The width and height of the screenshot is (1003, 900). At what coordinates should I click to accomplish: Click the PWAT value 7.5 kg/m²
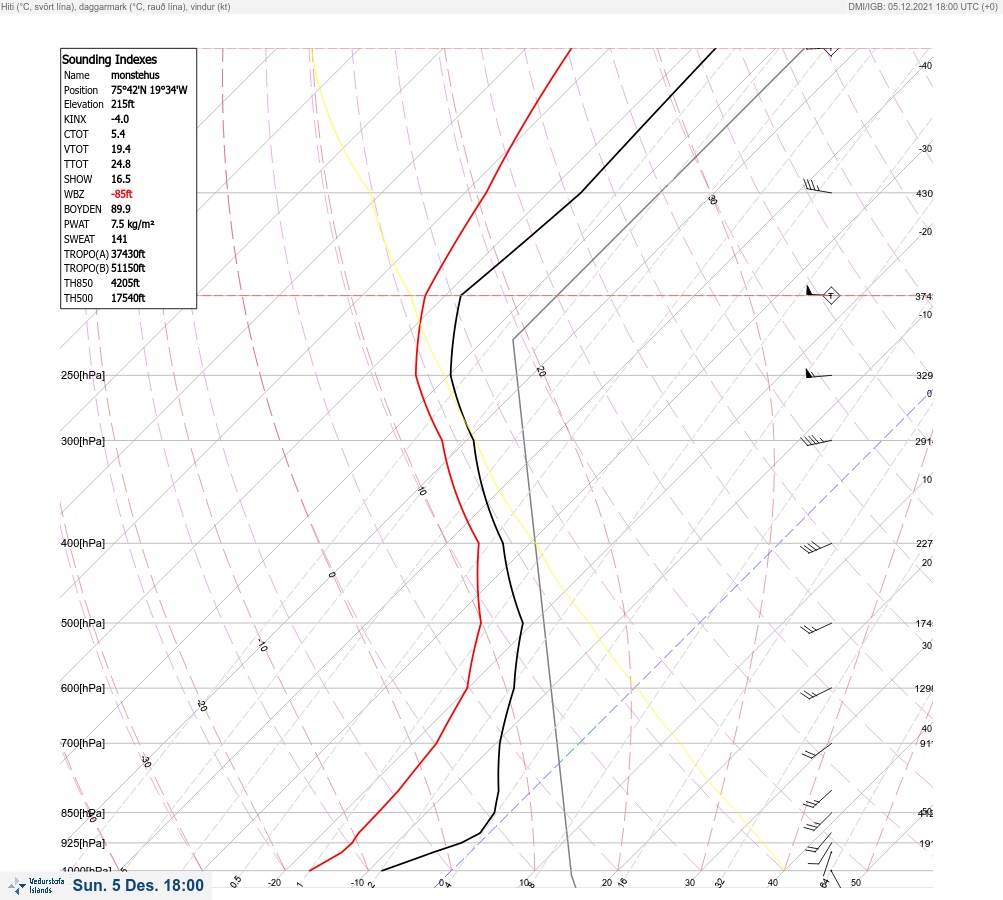(132, 224)
